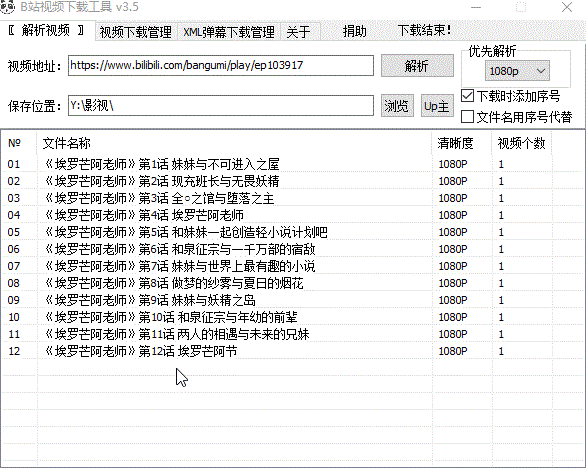
Task: Click the number cell 12
Action: point(14,351)
